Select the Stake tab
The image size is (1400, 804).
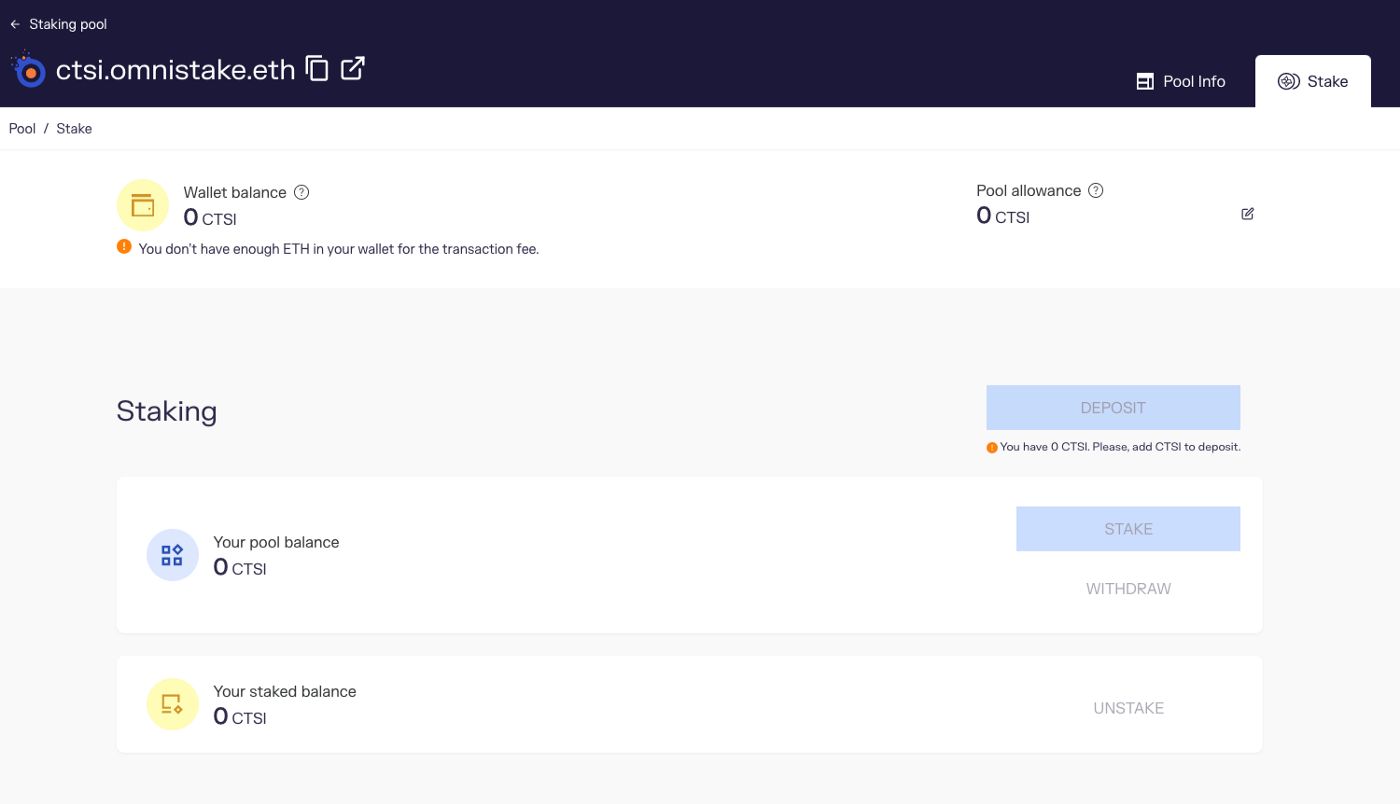(x=1313, y=81)
